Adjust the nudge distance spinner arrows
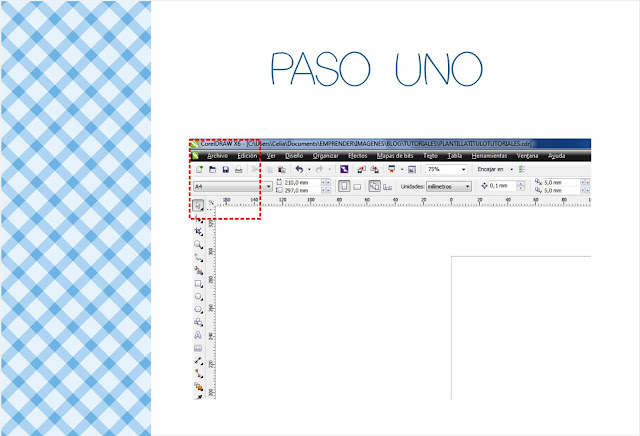 [x=520, y=186]
